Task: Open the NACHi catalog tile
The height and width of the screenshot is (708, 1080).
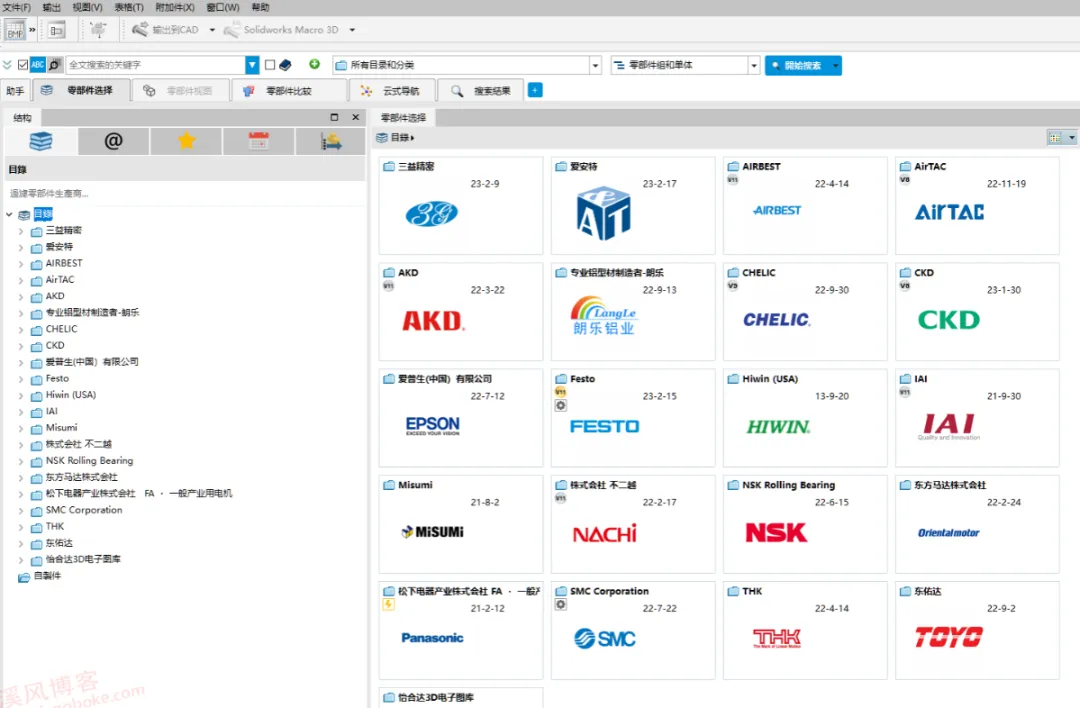Action: pyautogui.click(x=633, y=524)
